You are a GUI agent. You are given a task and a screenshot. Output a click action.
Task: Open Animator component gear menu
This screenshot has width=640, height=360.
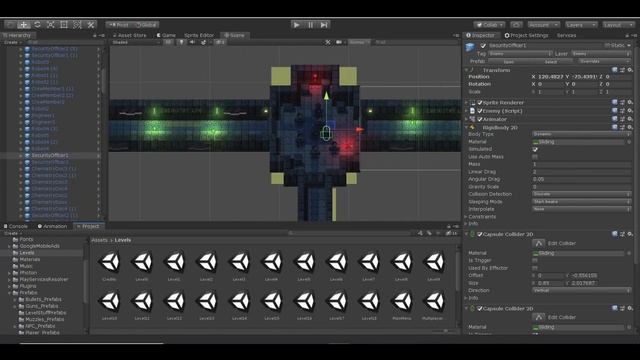[630, 119]
